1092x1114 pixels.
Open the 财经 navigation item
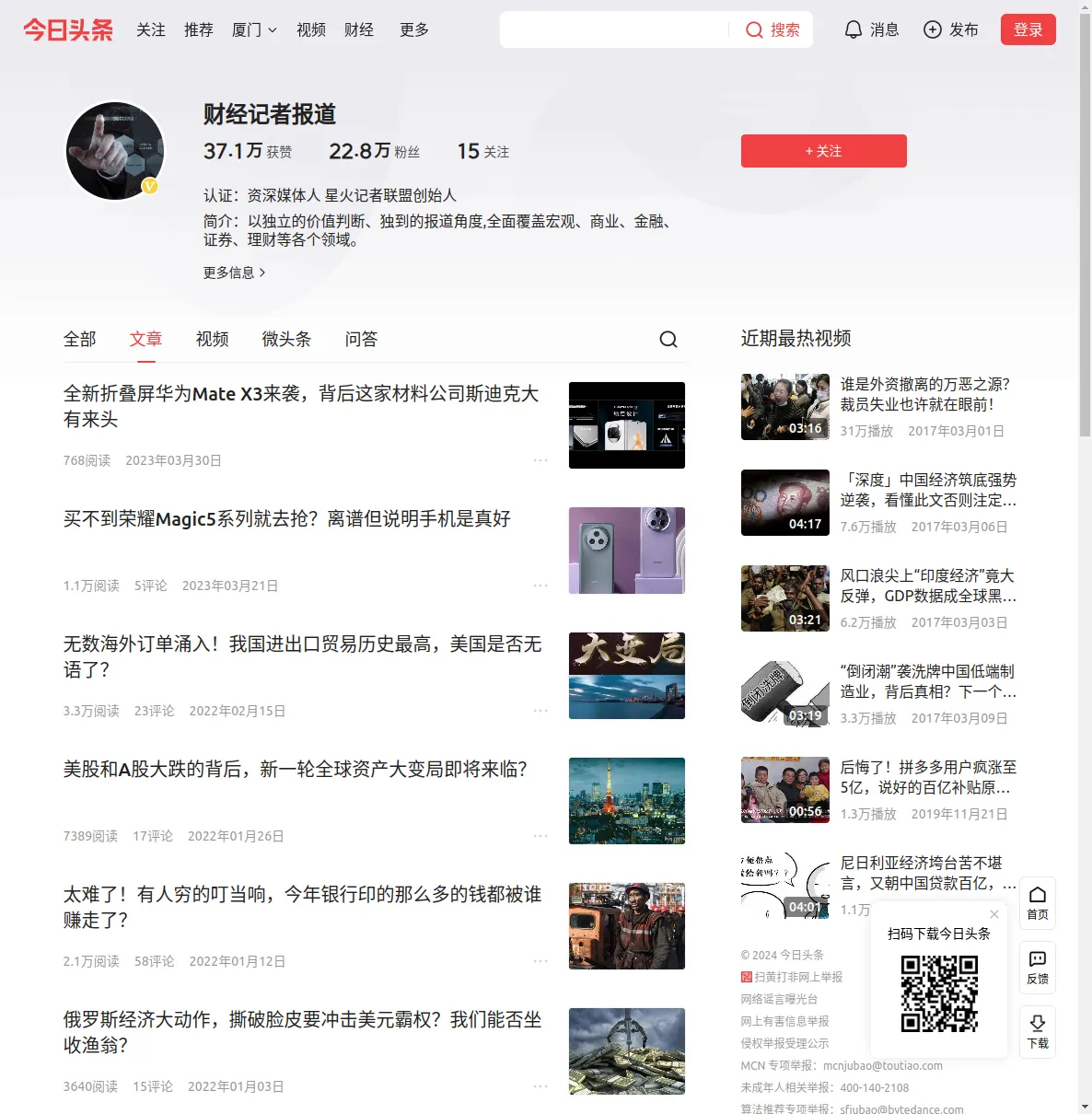pyautogui.click(x=359, y=30)
